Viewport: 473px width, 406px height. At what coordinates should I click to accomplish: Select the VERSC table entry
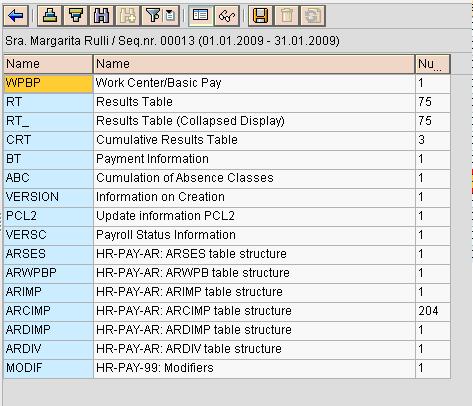tap(48, 235)
